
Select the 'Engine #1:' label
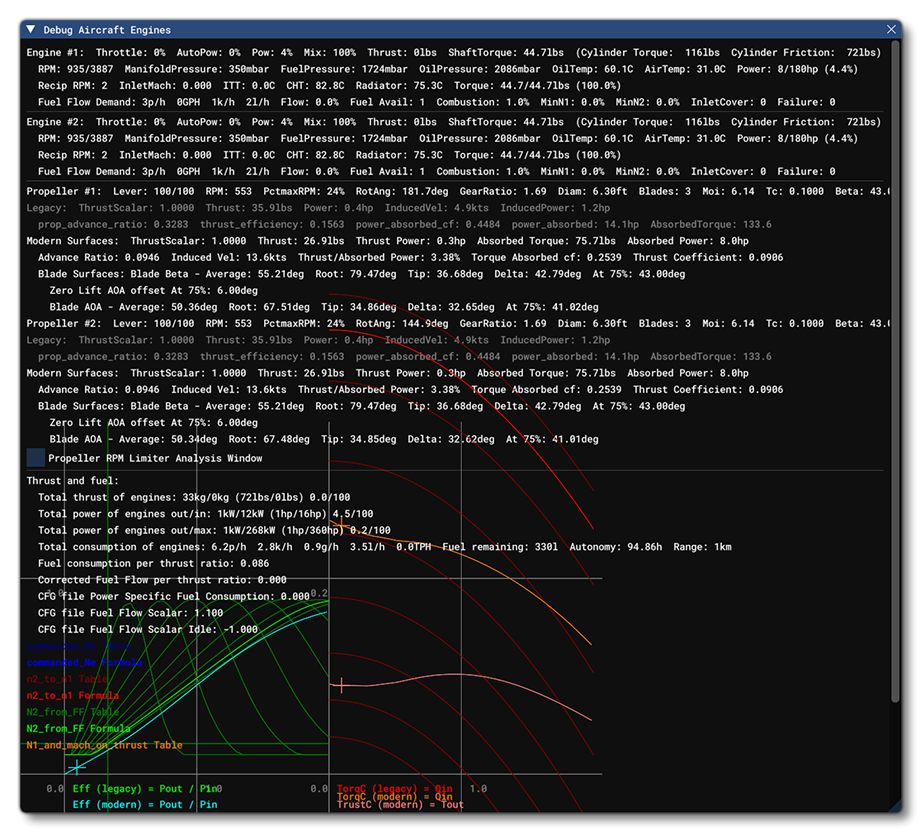click(x=55, y=52)
